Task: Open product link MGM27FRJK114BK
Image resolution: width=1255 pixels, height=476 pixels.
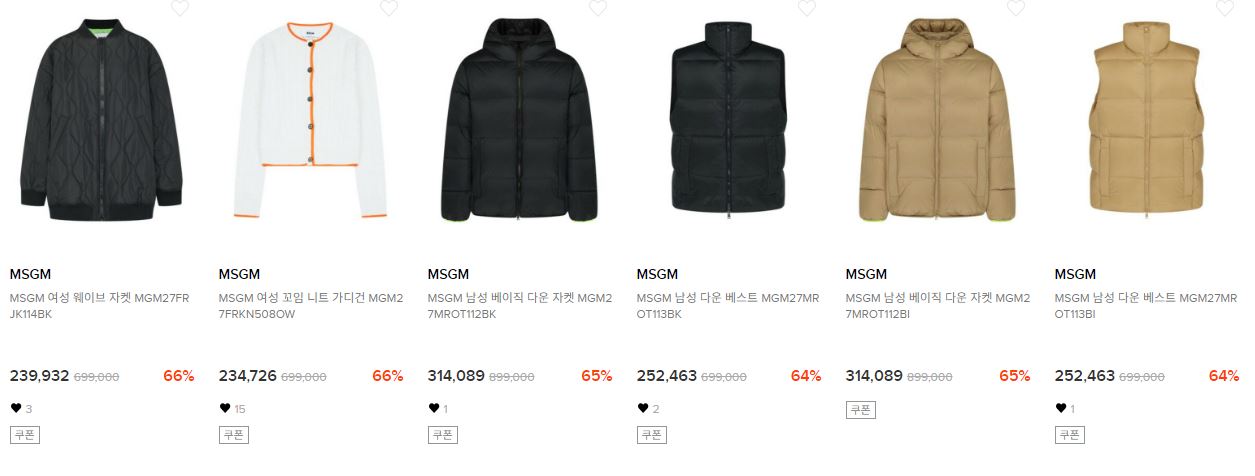Action: [x=100, y=306]
